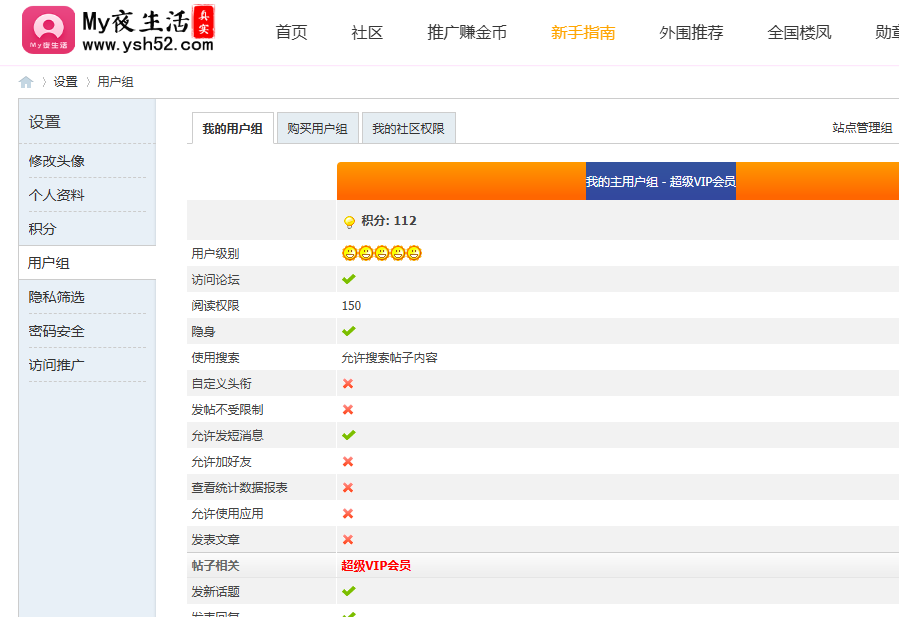Viewport: 899px width, 617px height.
Task: Click 我的主用户组 - 超级VIP会员 header
Action: [x=660, y=182]
